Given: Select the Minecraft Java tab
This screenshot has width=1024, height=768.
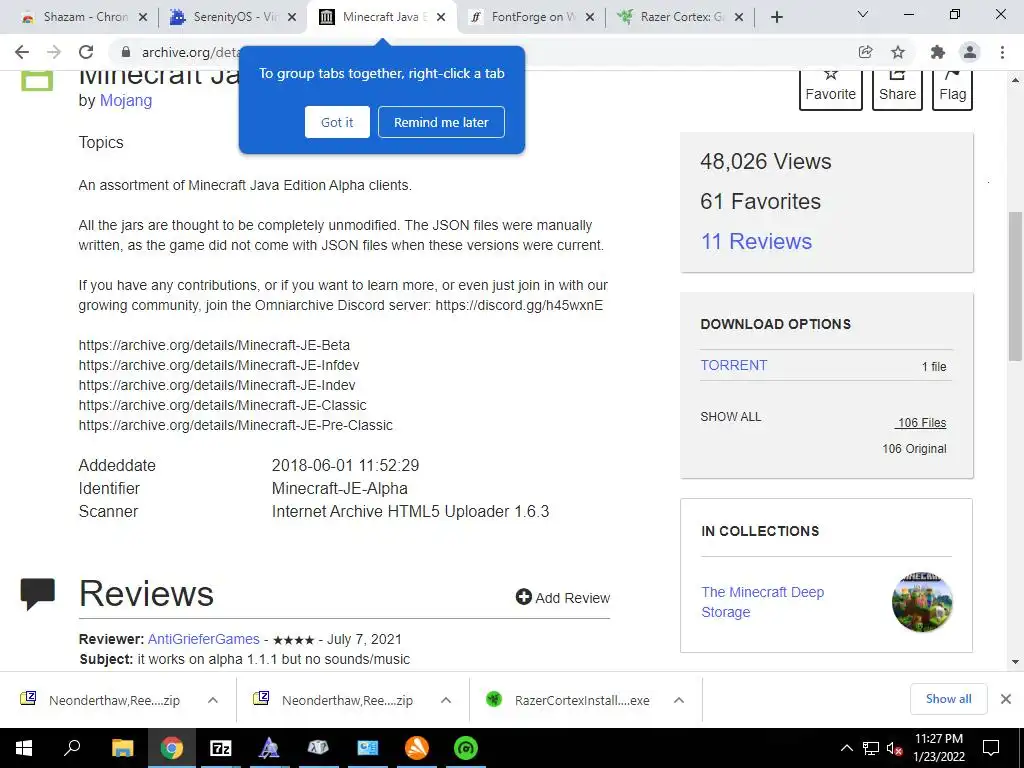Looking at the screenshot, I should click(381, 17).
